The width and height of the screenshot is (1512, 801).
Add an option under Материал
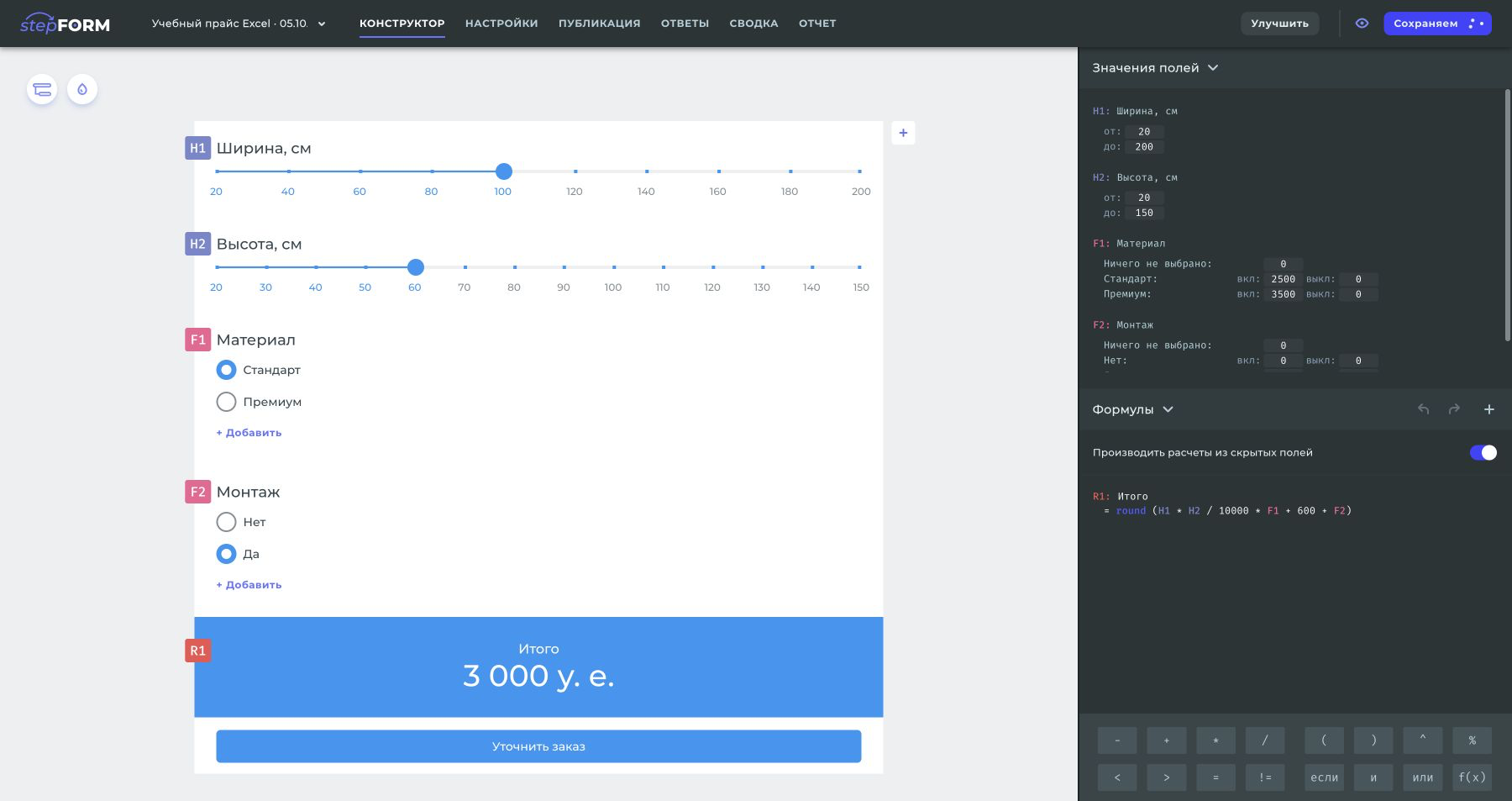(249, 433)
